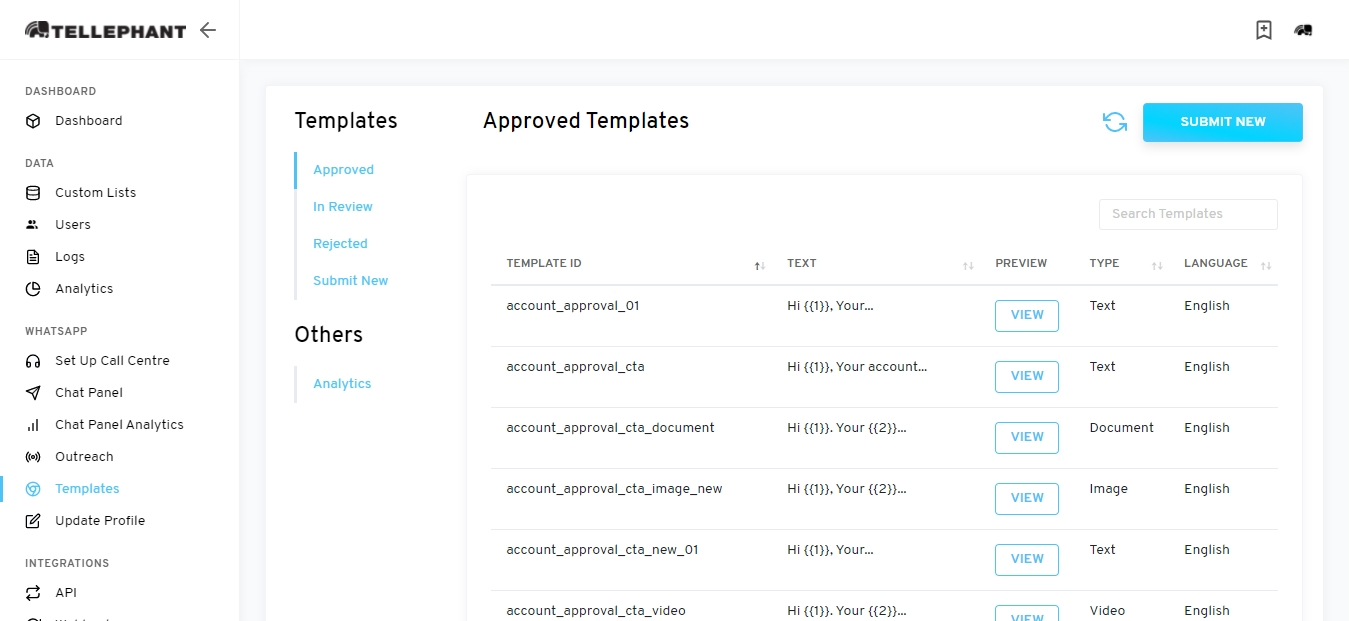Click the Search Templates input field
The width and height of the screenshot is (1349, 621).
tap(1187, 214)
